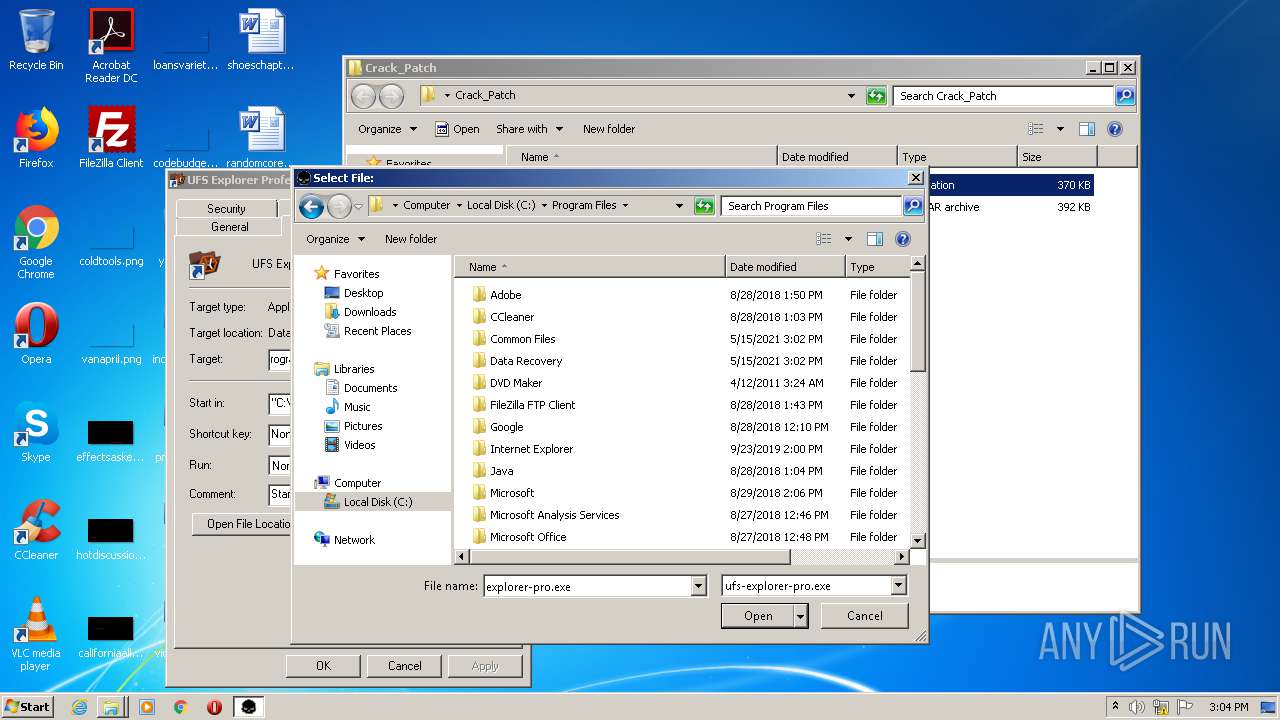Open views dropdown arrow in Select File dialog
Viewport: 1280px width, 720px height.
pos(848,239)
